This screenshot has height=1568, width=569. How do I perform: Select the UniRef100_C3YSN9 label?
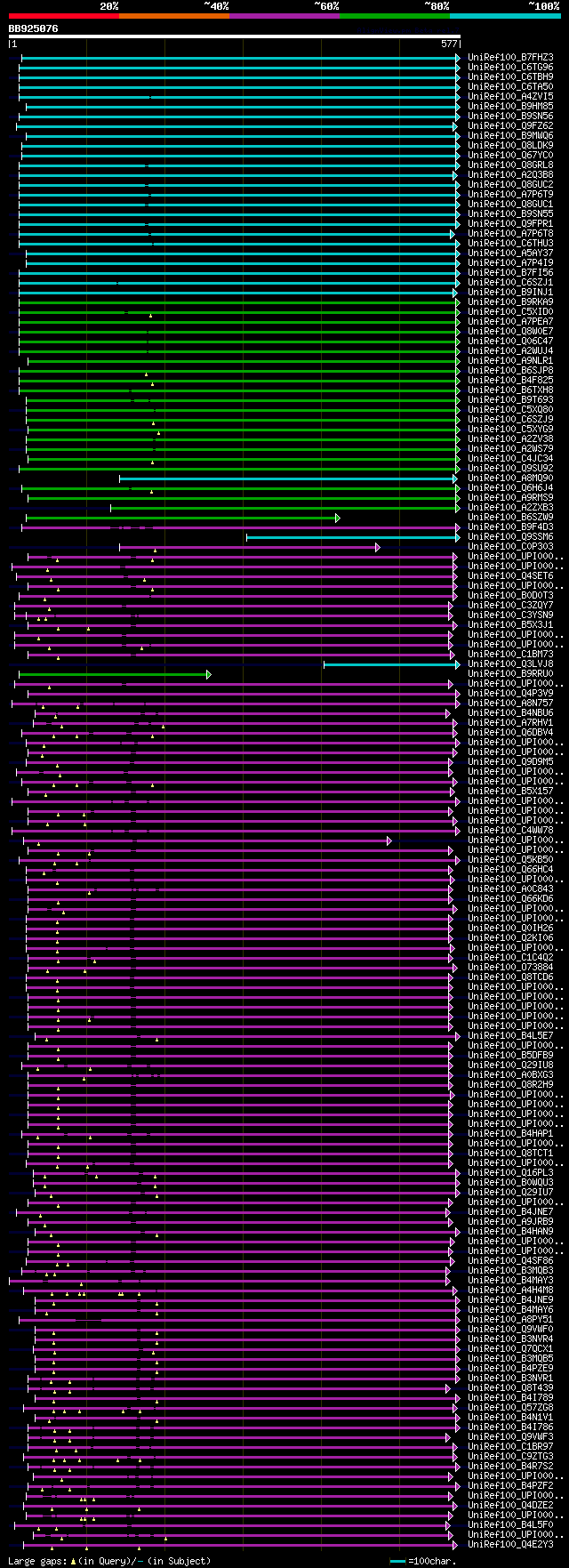[x=510, y=615]
